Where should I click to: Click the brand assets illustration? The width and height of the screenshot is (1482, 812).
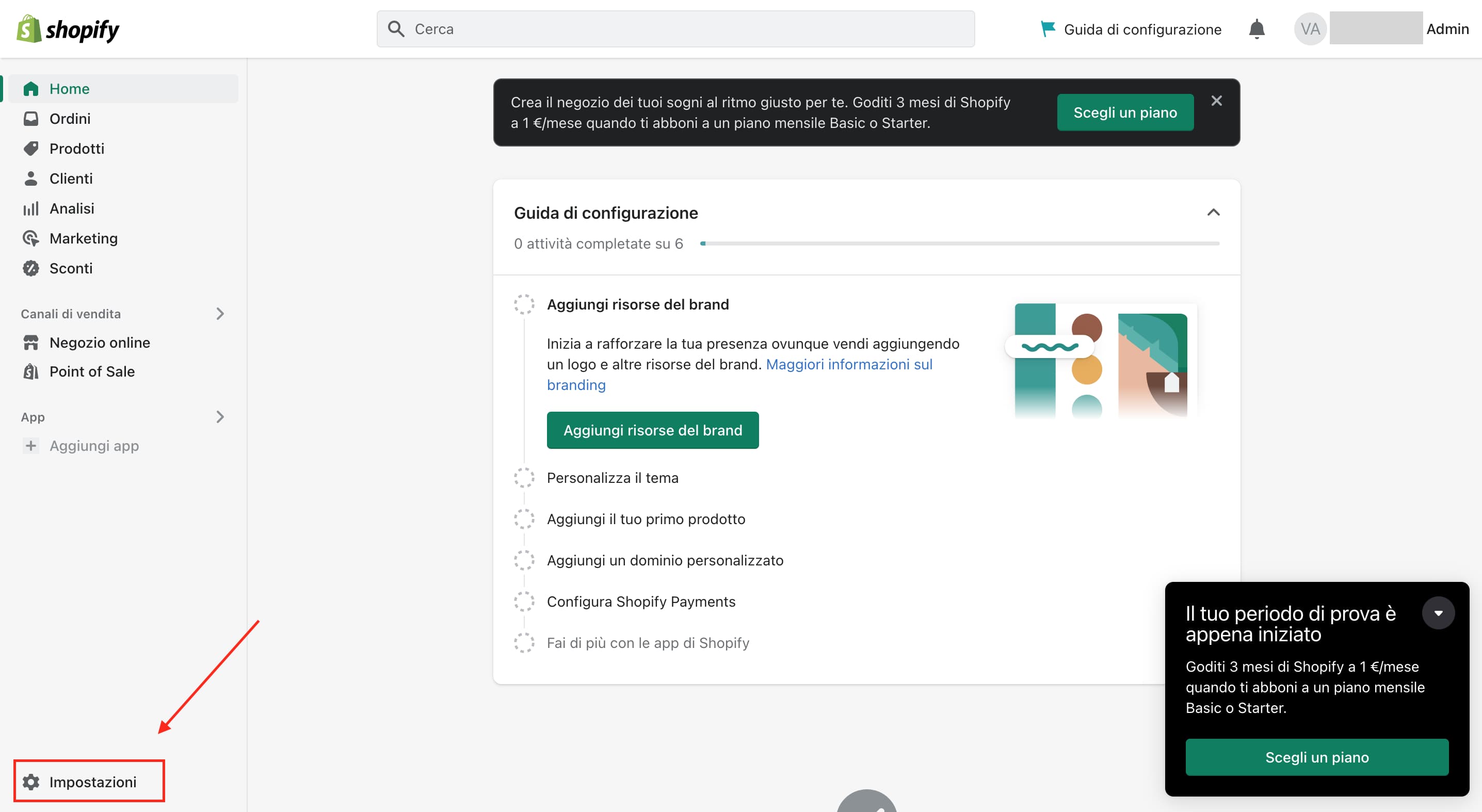tap(1100, 360)
